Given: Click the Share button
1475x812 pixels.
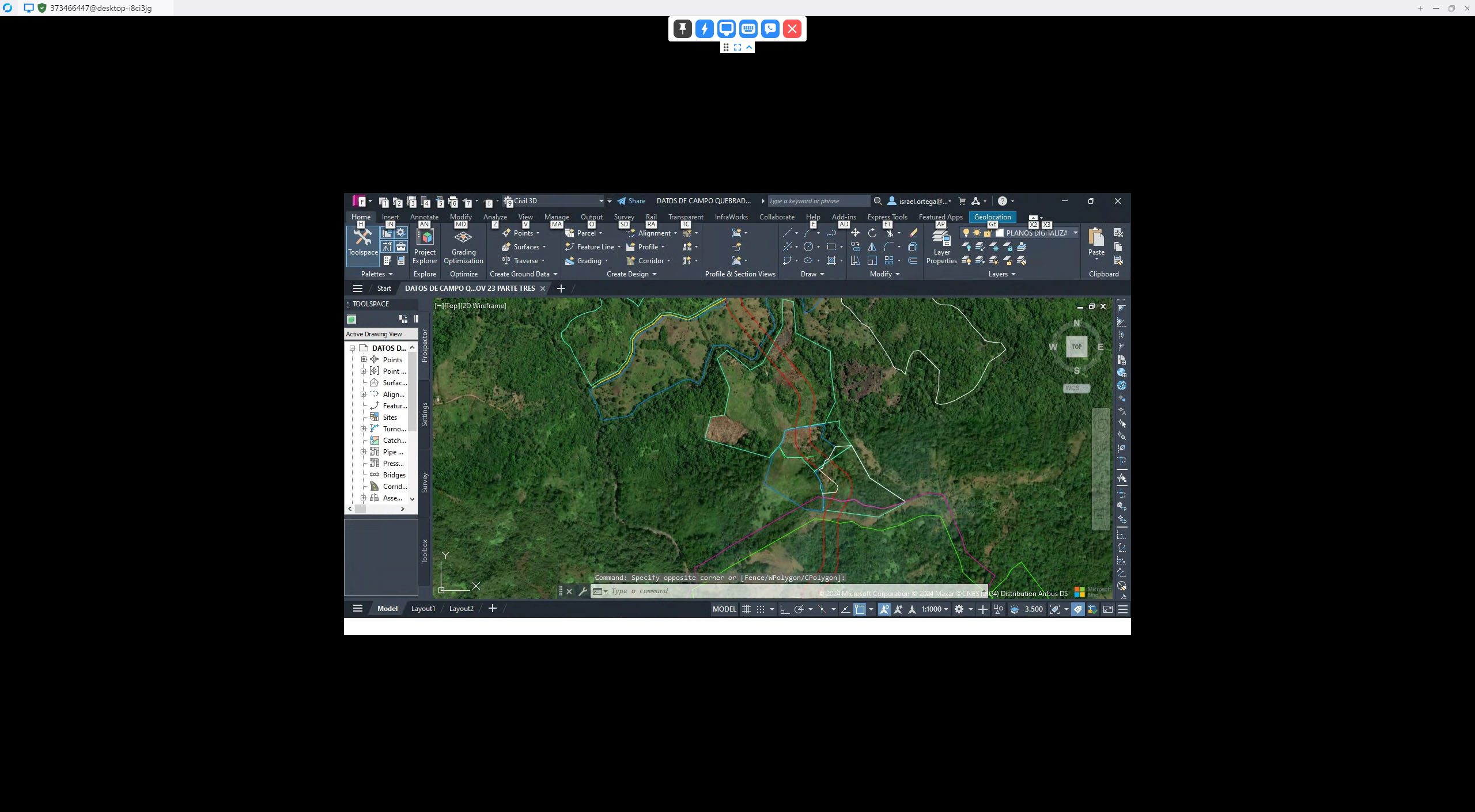Looking at the screenshot, I should coord(631,201).
